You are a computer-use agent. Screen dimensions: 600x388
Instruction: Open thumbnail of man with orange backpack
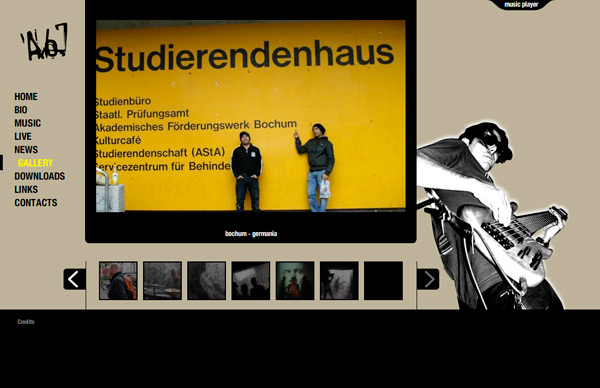[118, 280]
